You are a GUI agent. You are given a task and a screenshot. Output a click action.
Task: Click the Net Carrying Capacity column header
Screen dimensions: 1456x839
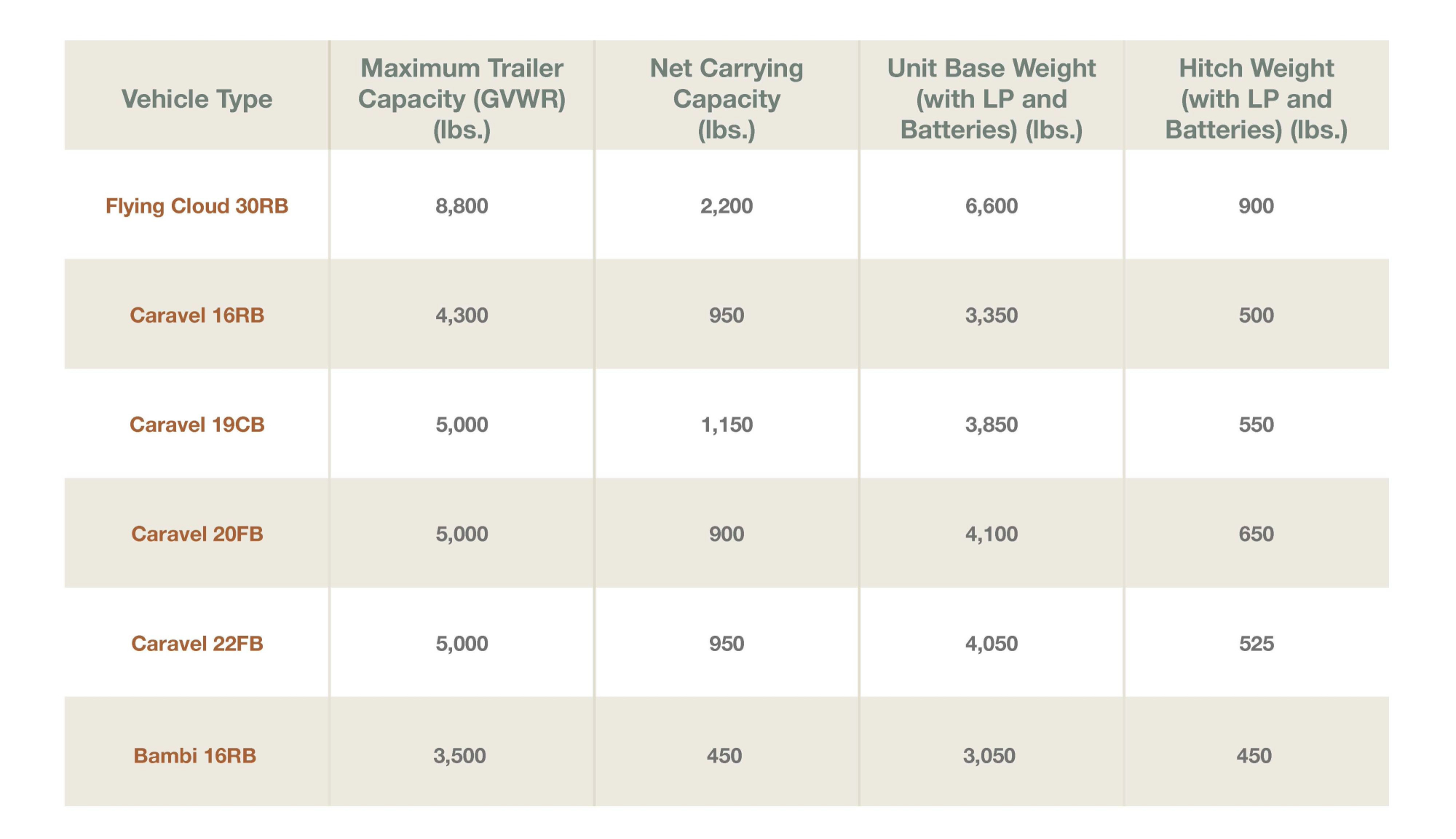[727, 99]
